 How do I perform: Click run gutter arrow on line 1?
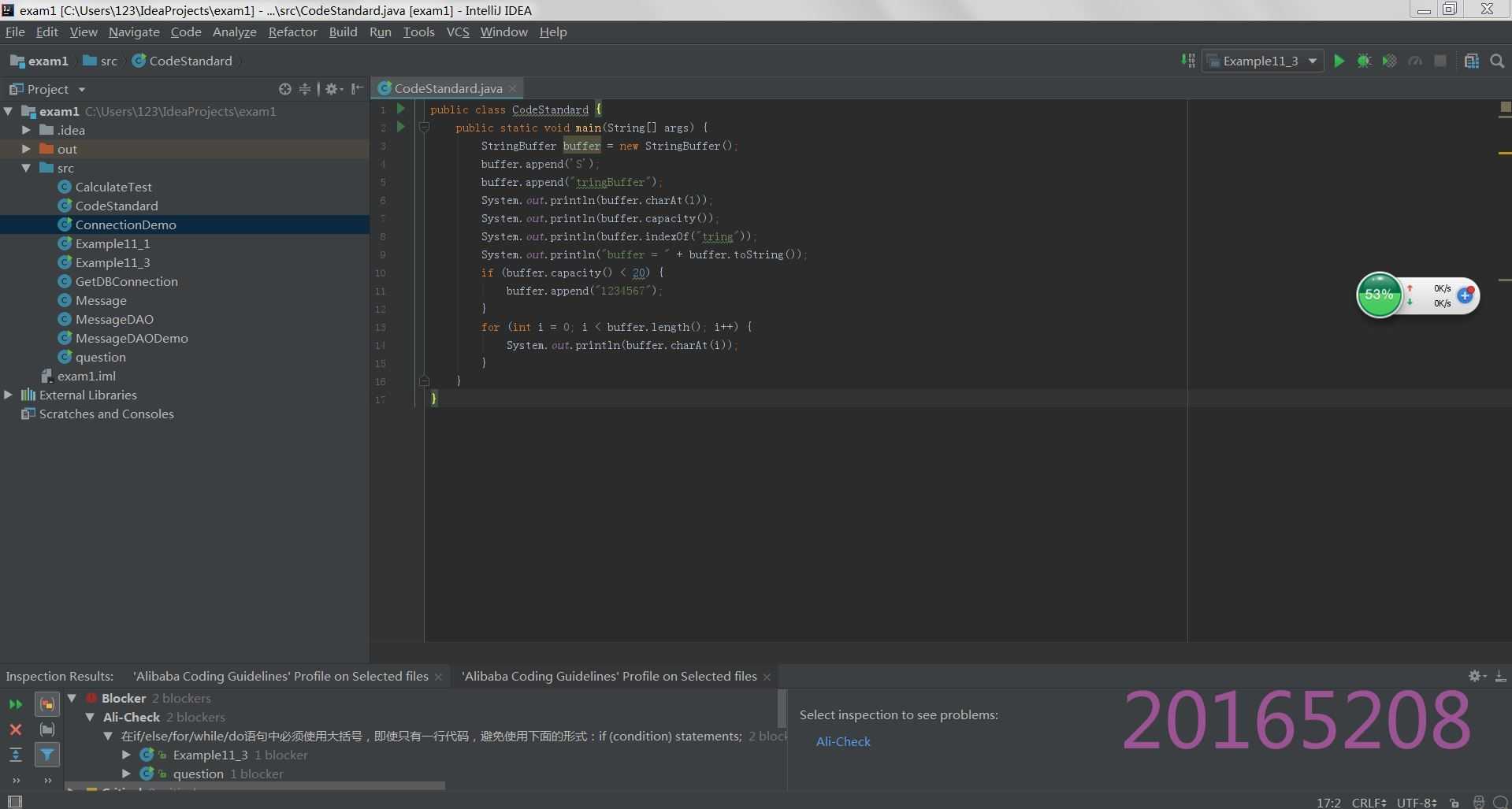click(401, 109)
